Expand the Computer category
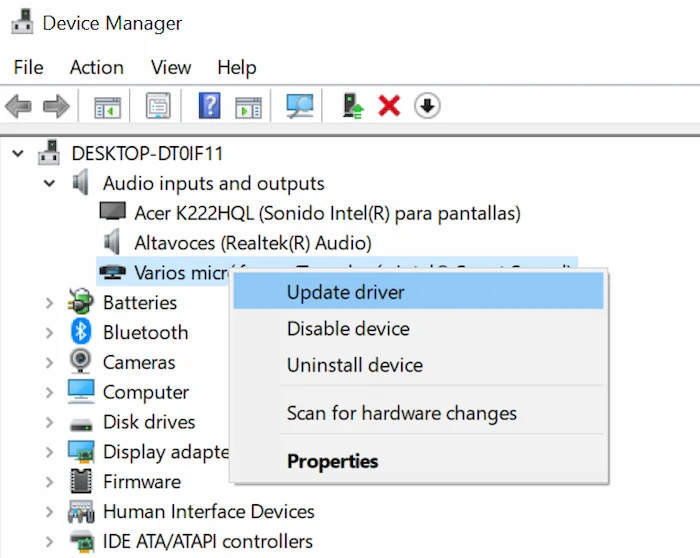This screenshot has height=558, width=700. click(50, 392)
